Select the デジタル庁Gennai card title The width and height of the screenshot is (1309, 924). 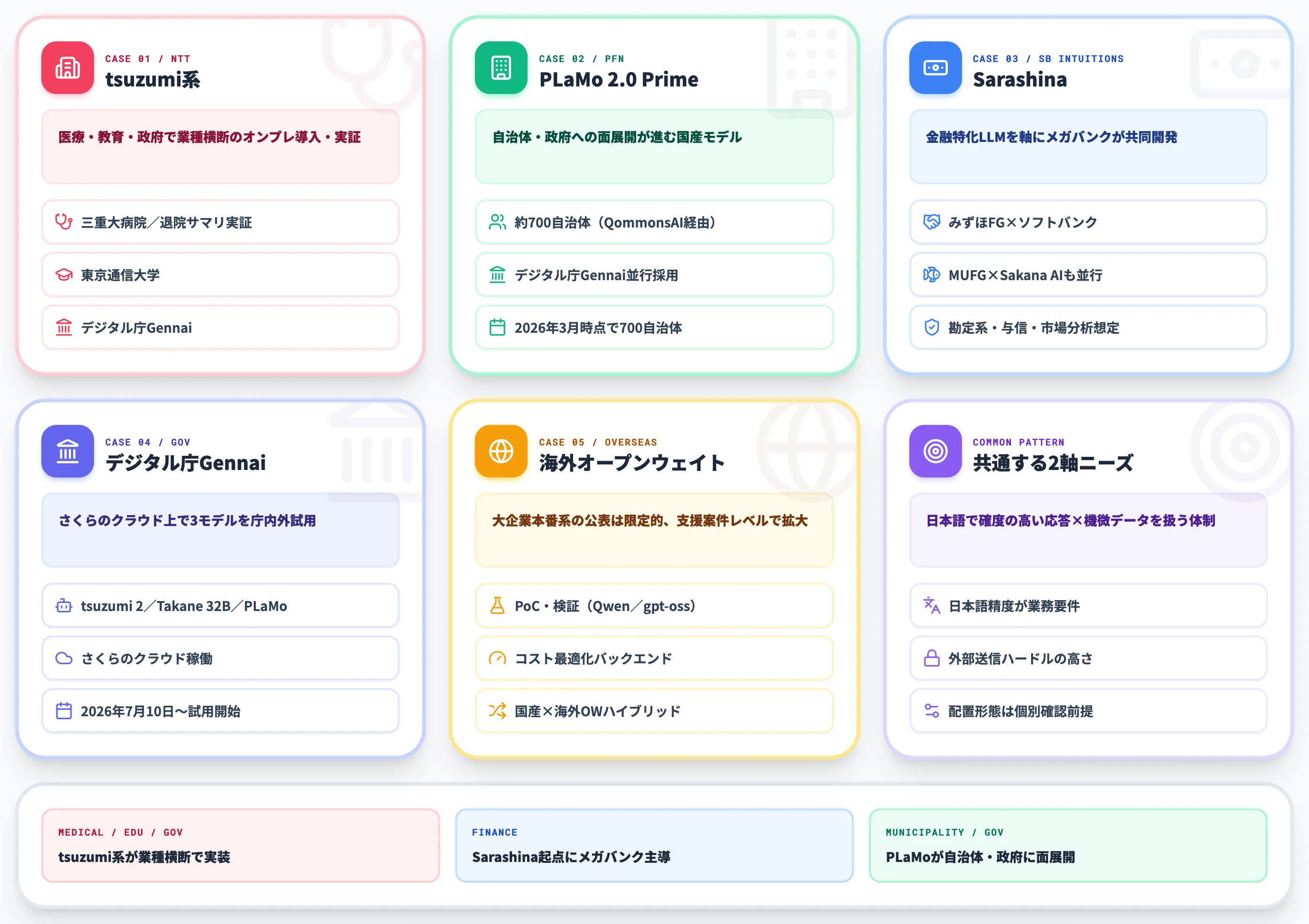tap(185, 463)
